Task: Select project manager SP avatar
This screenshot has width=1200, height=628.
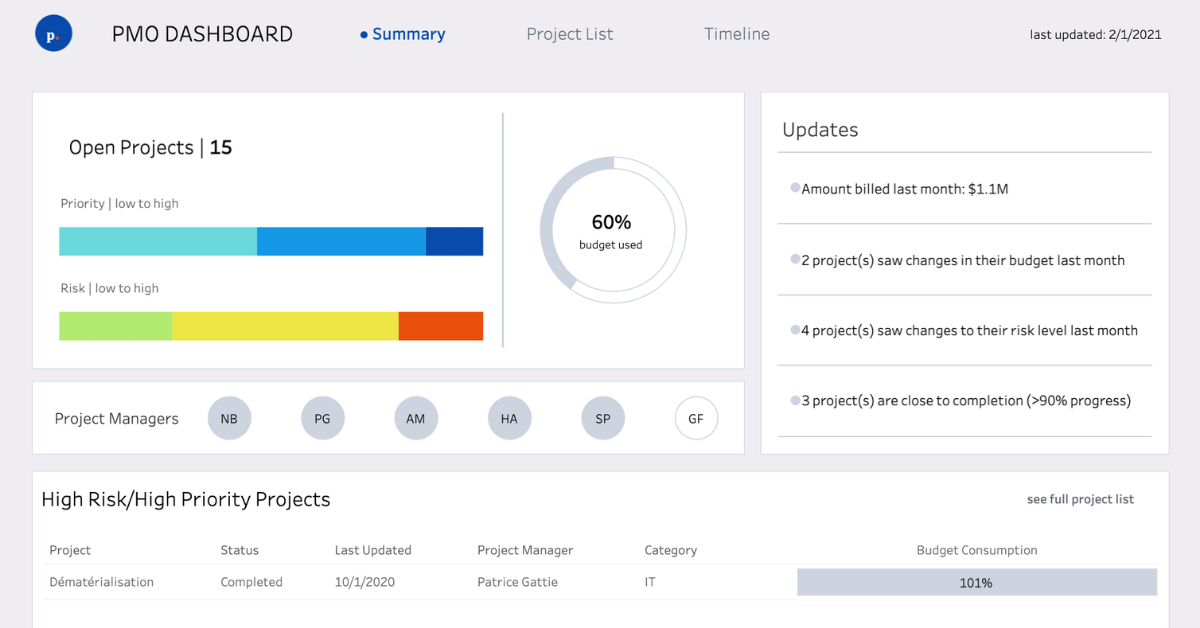Action: click(x=603, y=418)
